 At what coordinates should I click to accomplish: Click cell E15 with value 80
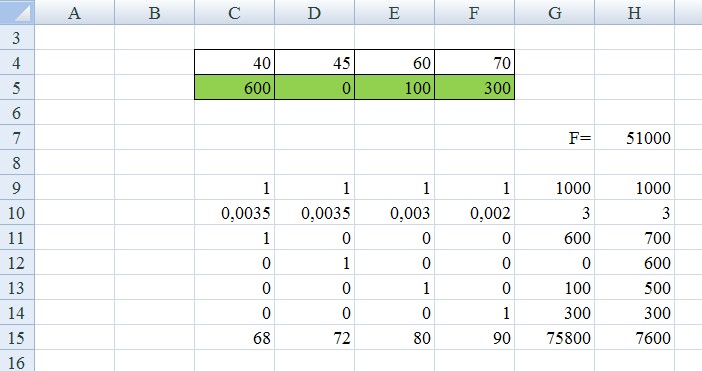tap(394, 338)
